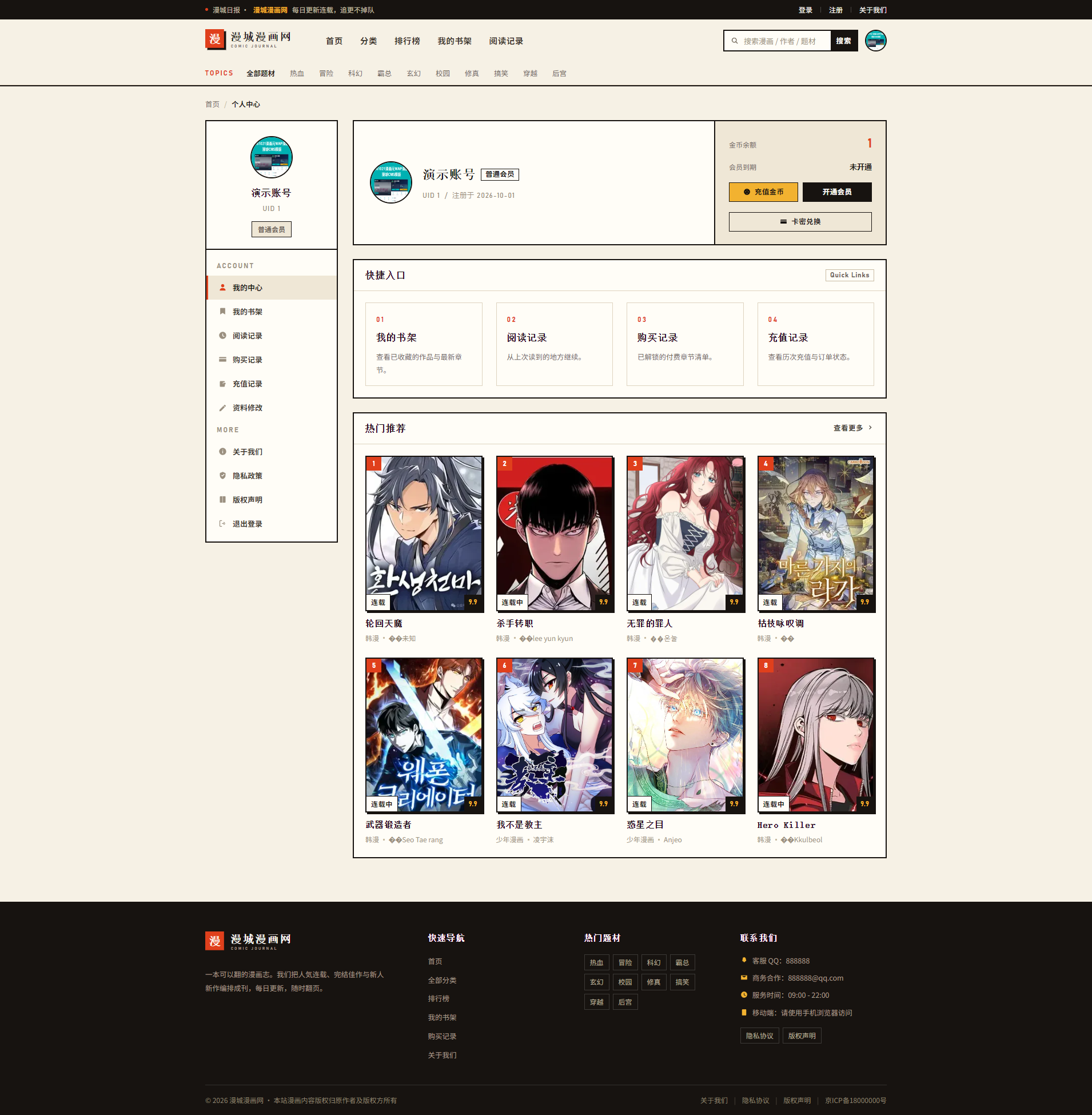
Task: Click 首页 breadcrumb link
Action: coord(212,105)
